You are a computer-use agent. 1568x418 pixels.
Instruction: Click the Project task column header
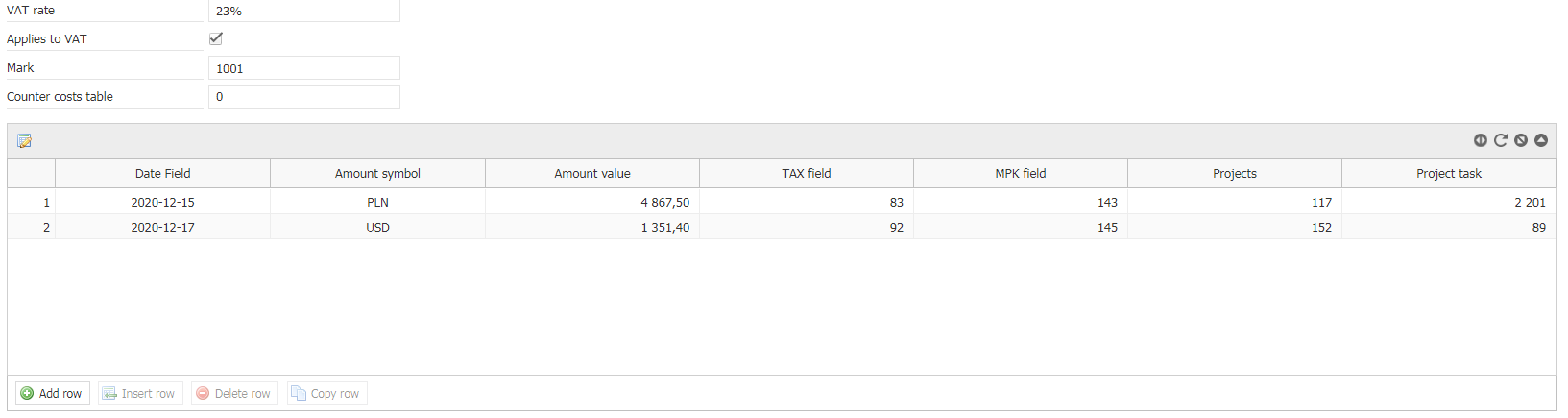pyautogui.click(x=1449, y=174)
